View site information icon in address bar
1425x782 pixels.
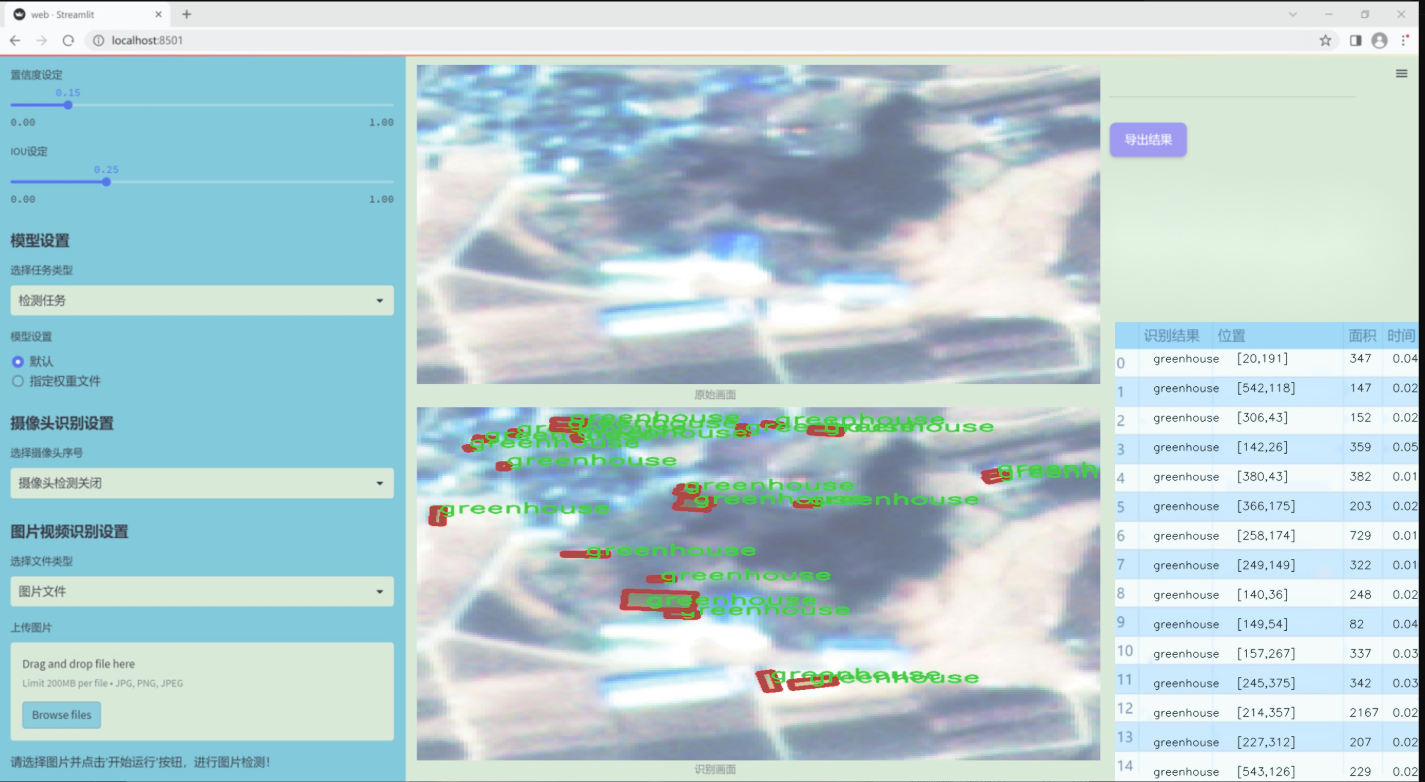99,40
